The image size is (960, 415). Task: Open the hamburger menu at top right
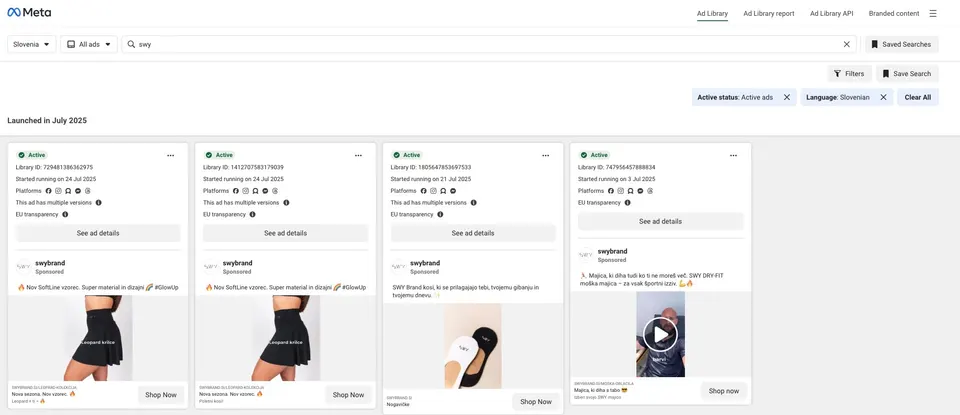point(933,13)
